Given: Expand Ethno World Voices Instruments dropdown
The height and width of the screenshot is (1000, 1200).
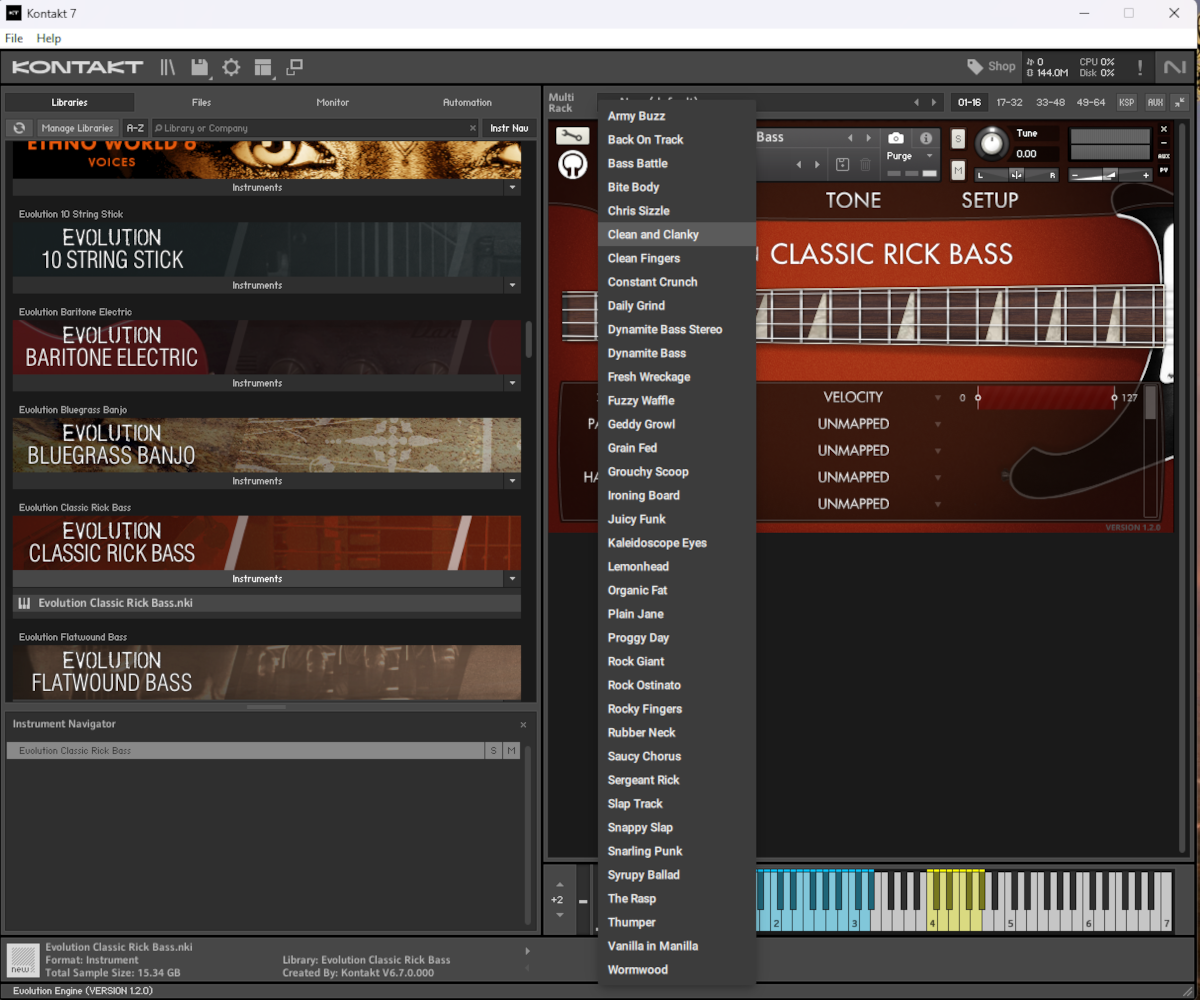Looking at the screenshot, I should tap(512, 187).
